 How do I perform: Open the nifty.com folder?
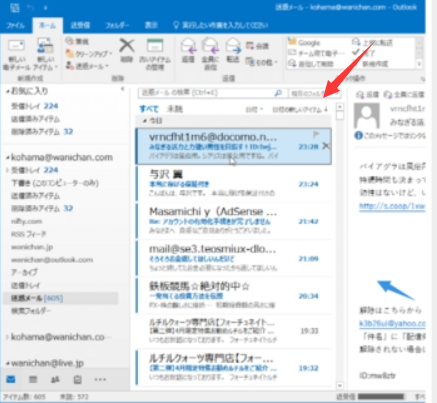click(x=27, y=221)
